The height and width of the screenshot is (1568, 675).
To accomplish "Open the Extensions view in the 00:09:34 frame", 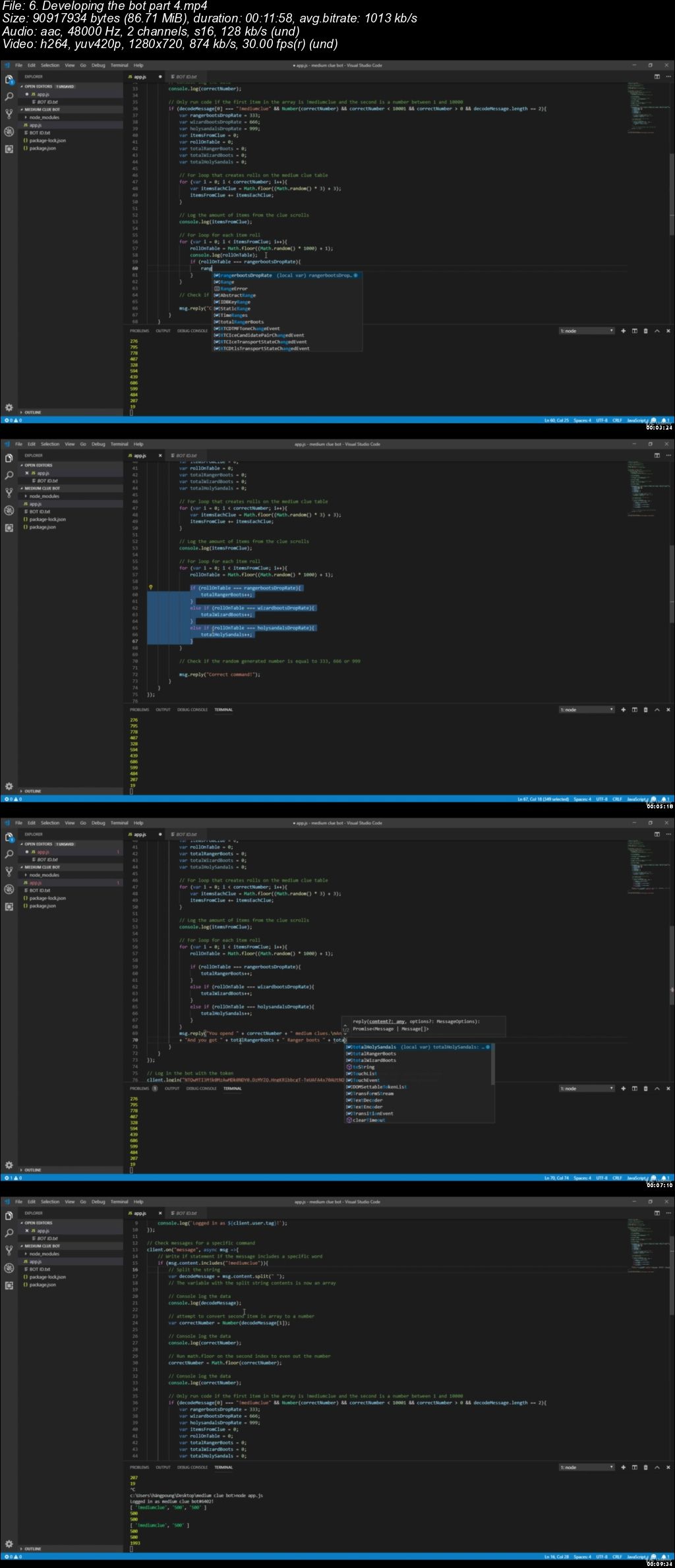I will point(9,1285).
